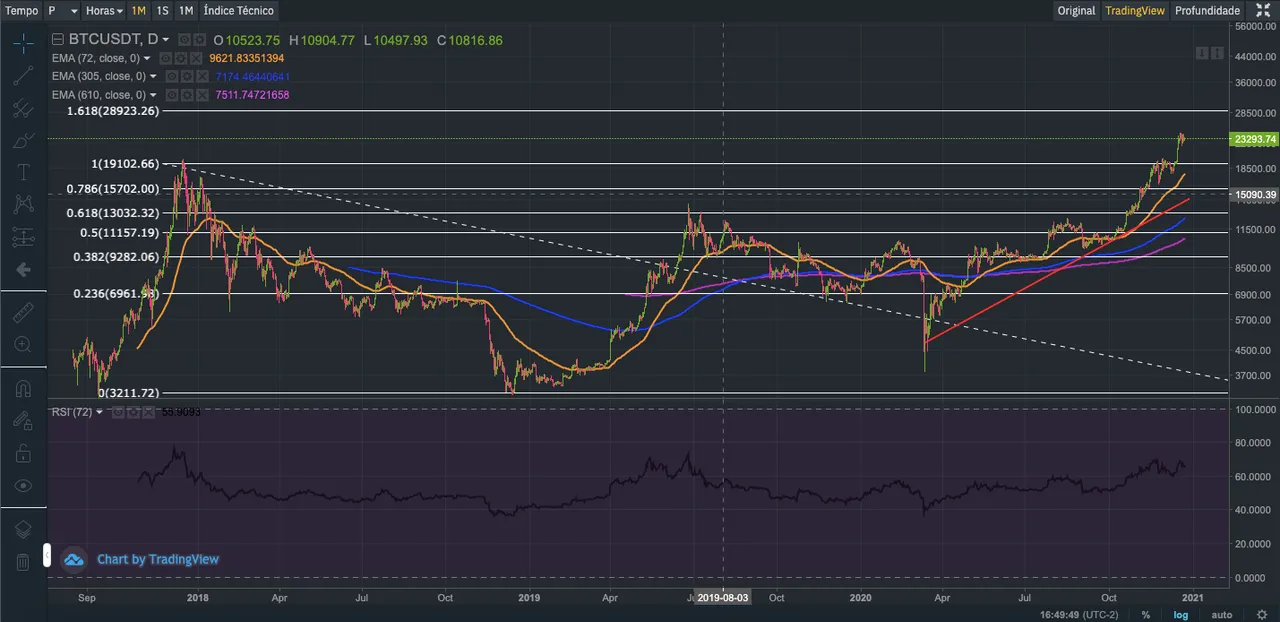Remove the RSI indicator
Viewport: 1280px width, 622px height.
pos(148,412)
